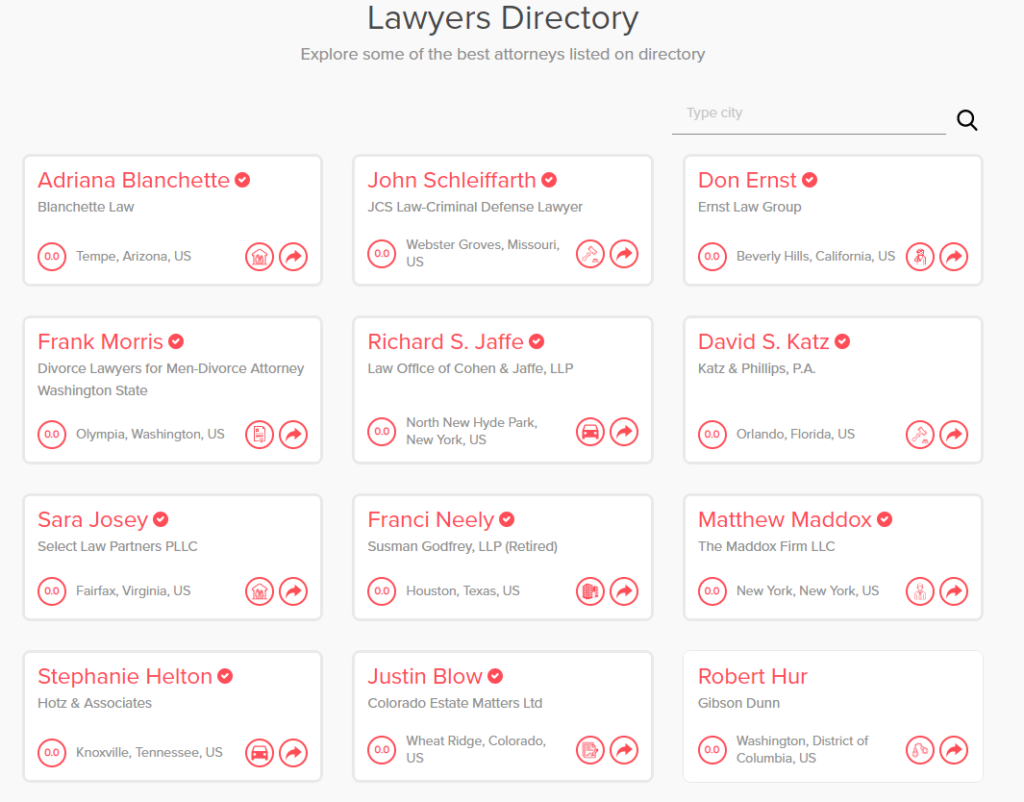
Task: Click gavel icon on John Schleiffarth card
Action: (x=590, y=254)
